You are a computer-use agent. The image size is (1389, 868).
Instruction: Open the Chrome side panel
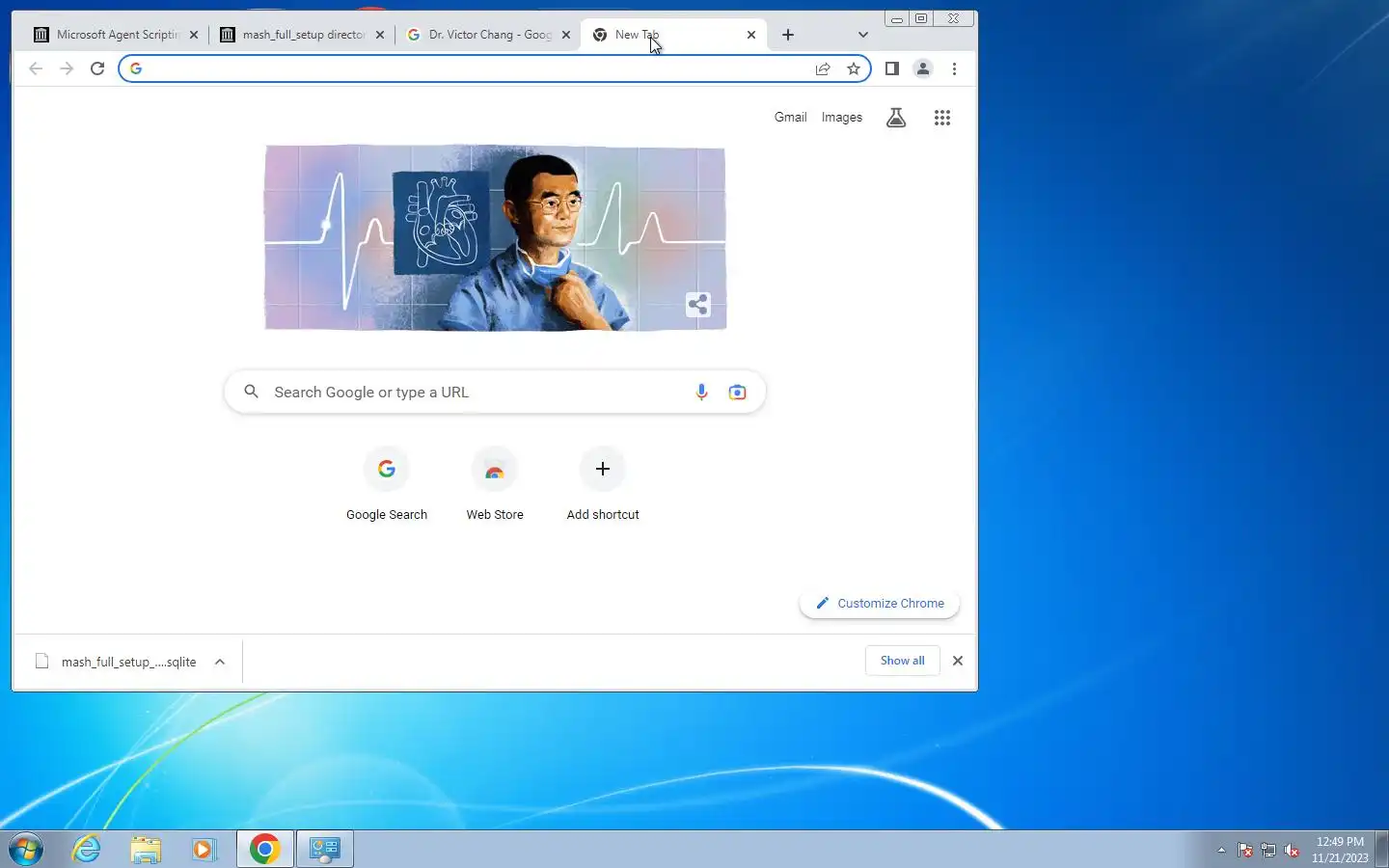(892, 68)
